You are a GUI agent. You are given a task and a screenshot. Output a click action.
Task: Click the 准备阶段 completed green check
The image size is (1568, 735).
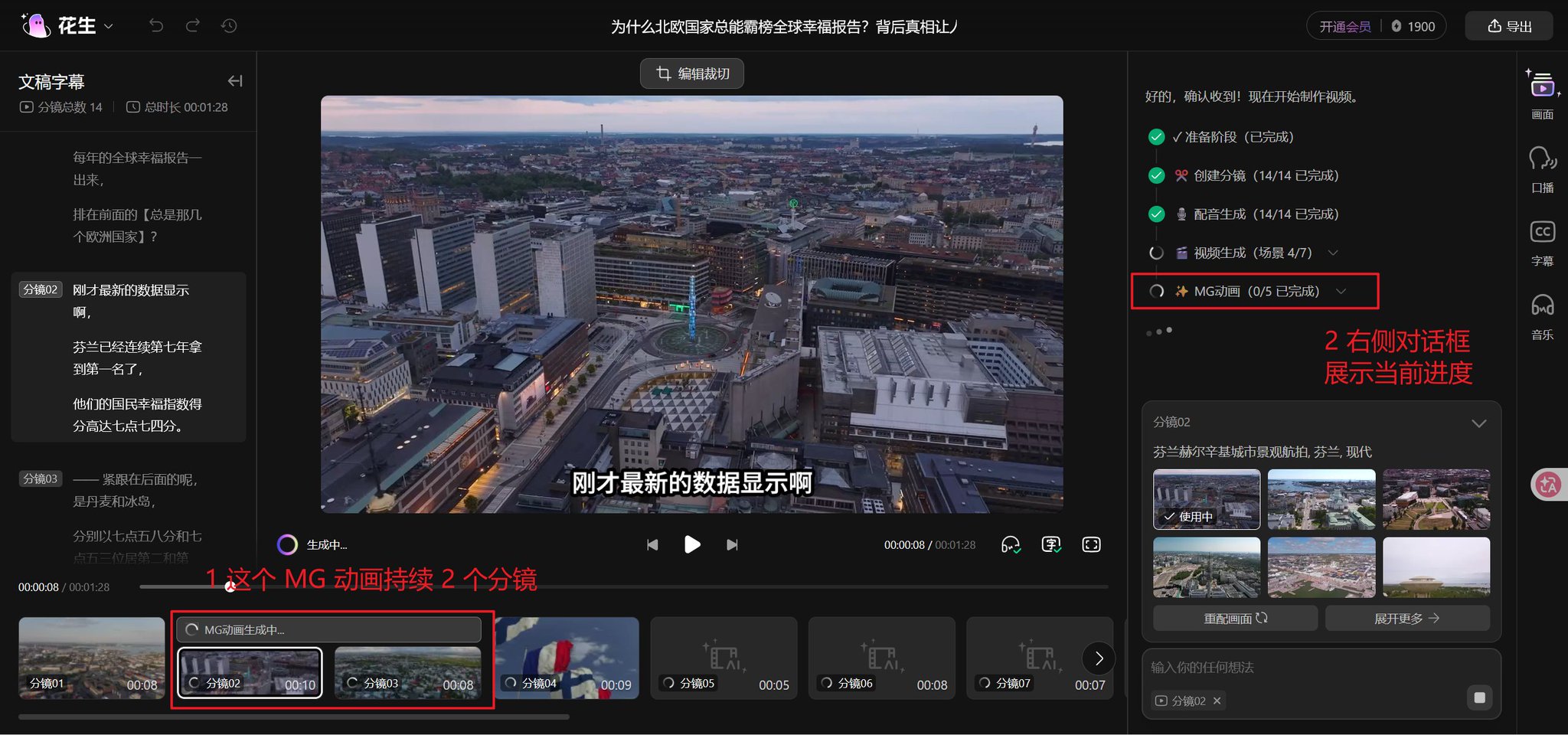point(1156,137)
